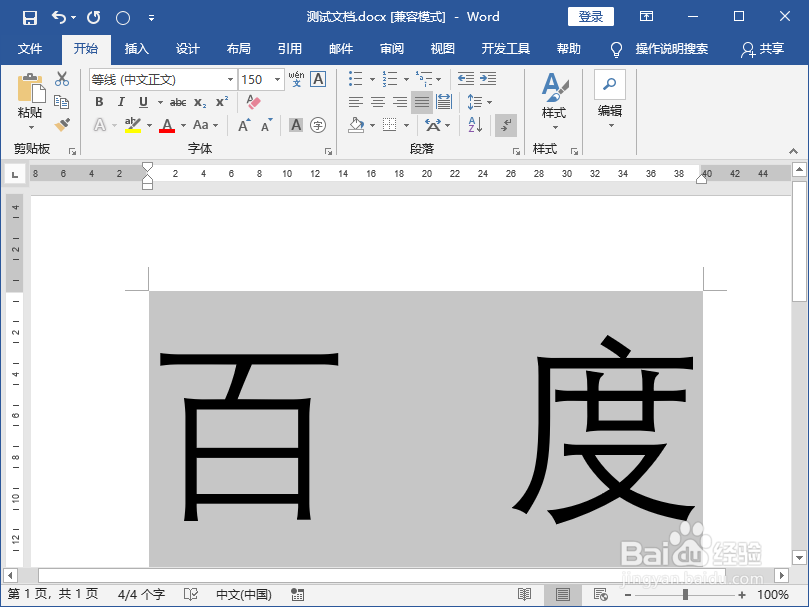The width and height of the screenshot is (809, 607).
Task: Expand font color dropdown arrow
Action: tap(183, 125)
